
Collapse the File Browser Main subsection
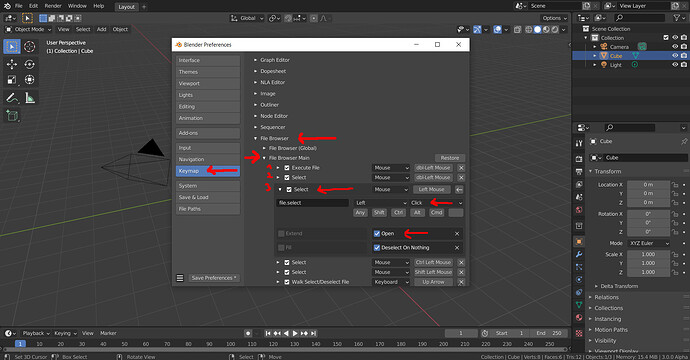coord(264,158)
